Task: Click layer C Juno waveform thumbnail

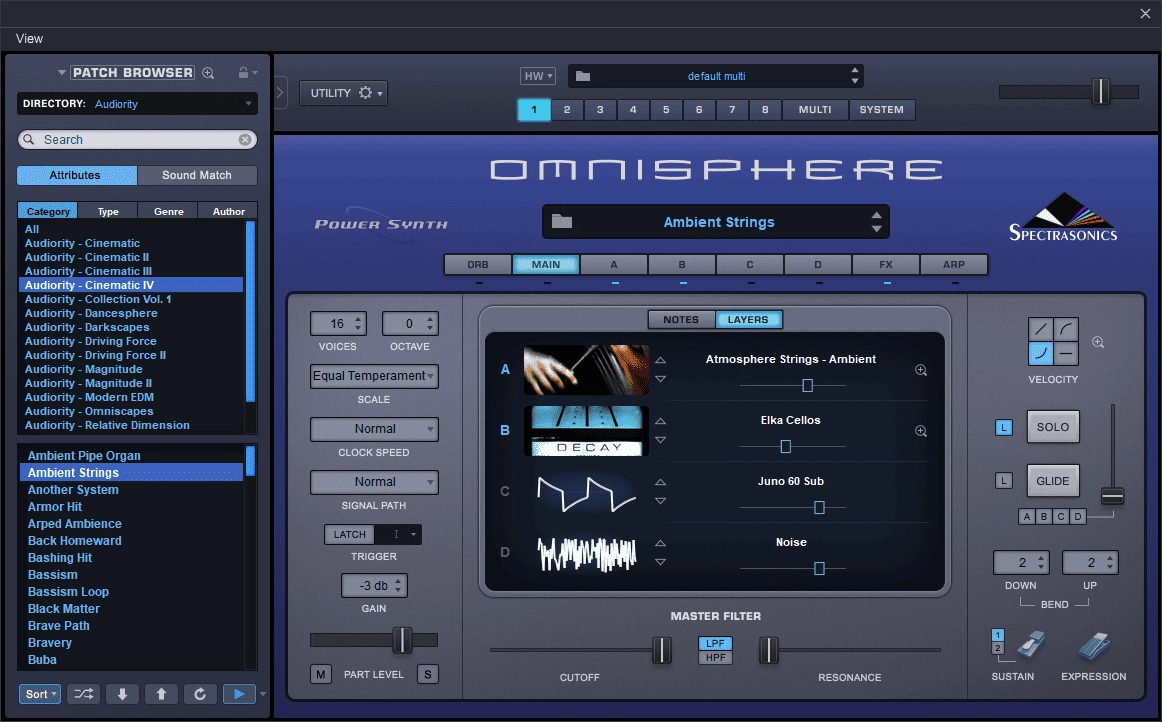Action: (x=586, y=492)
